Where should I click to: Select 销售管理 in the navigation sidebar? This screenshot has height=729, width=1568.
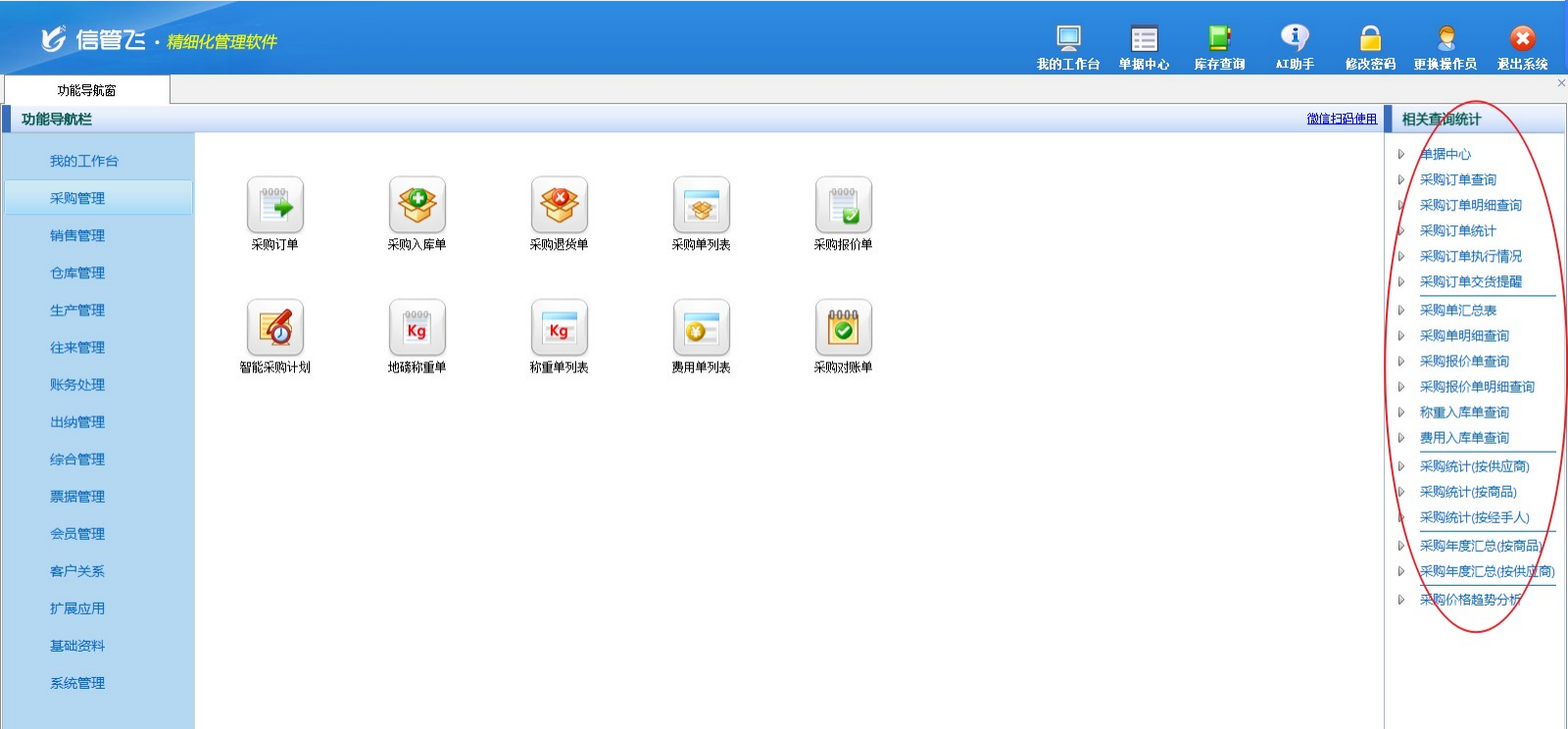click(x=77, y=236)
